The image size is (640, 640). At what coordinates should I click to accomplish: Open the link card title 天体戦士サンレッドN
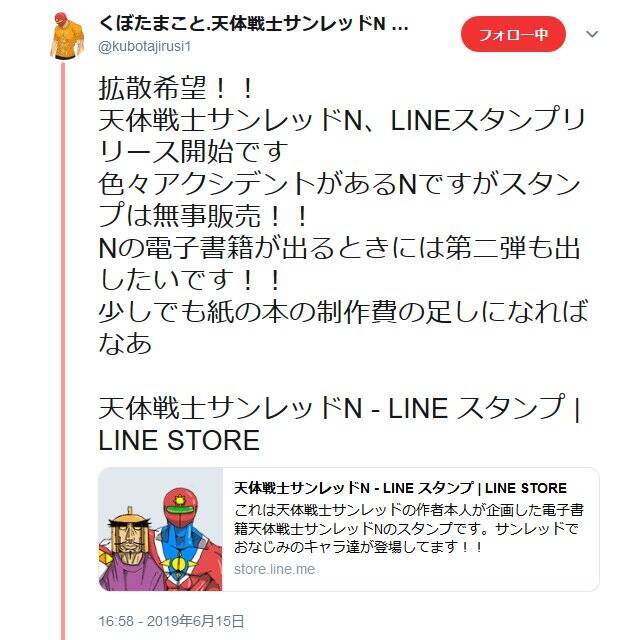(400, 488)
